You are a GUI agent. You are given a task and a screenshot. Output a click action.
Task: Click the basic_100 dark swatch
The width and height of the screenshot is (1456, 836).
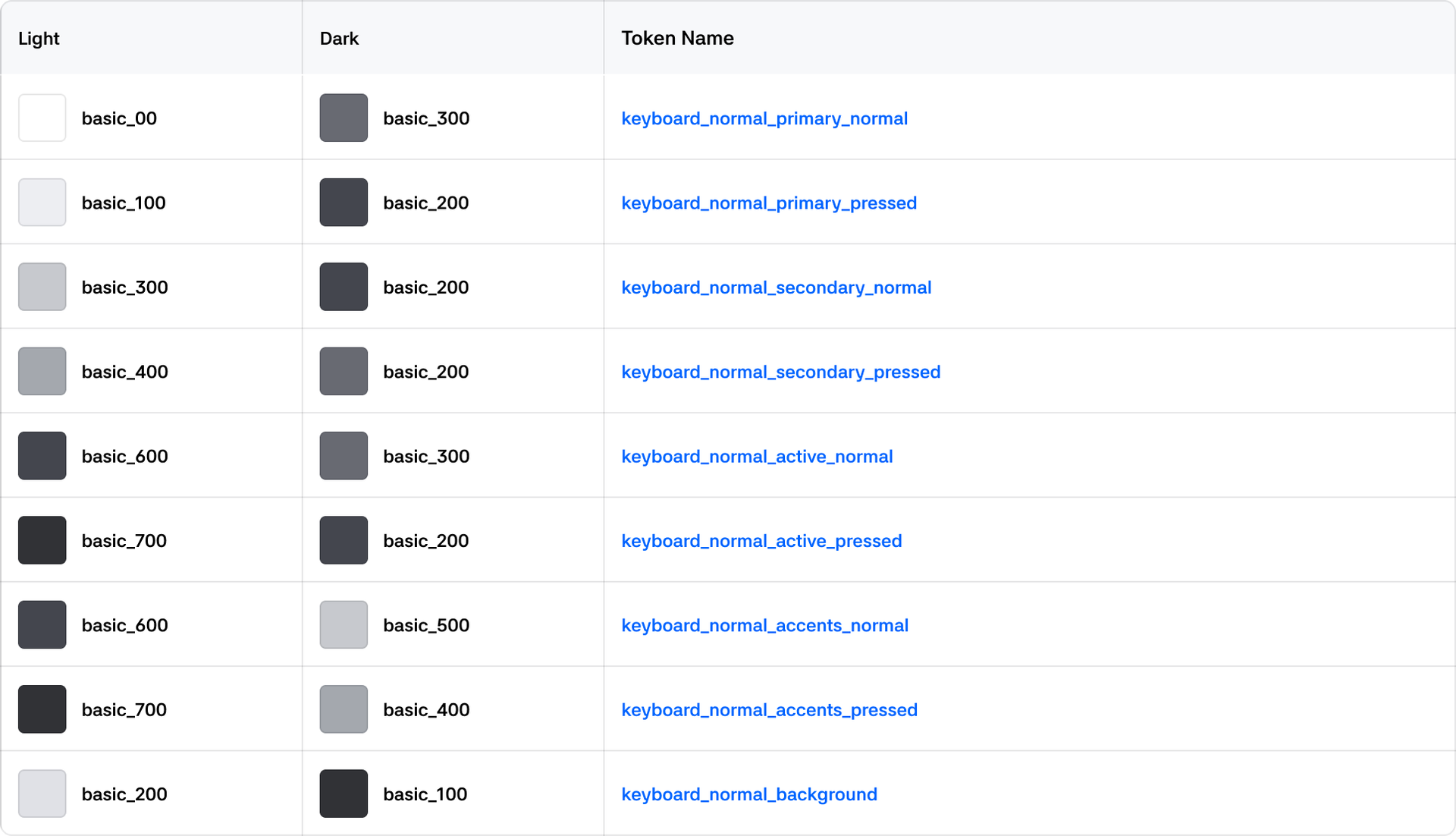click(x=344, y=794)
